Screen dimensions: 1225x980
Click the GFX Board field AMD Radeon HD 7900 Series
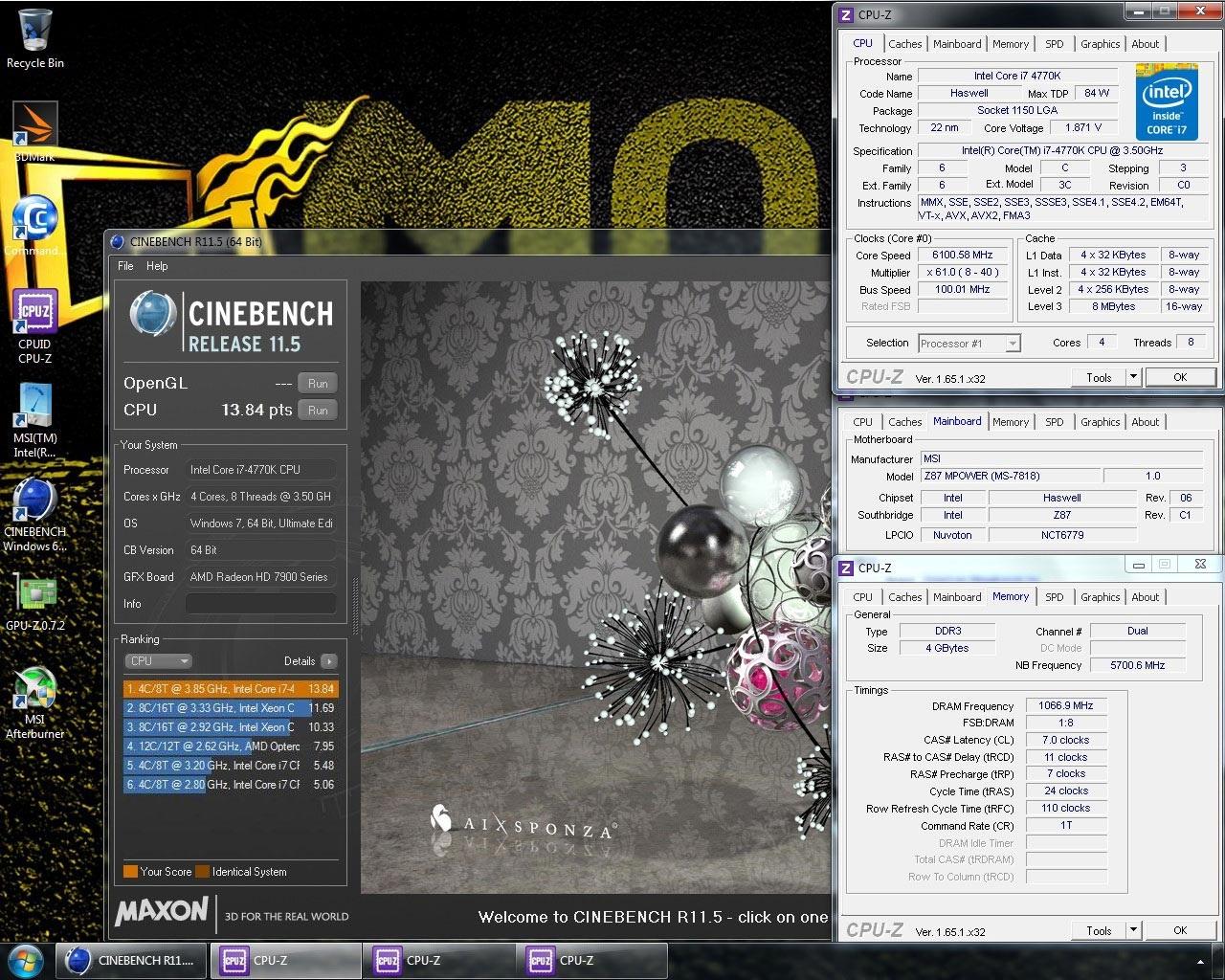[260, 577]
